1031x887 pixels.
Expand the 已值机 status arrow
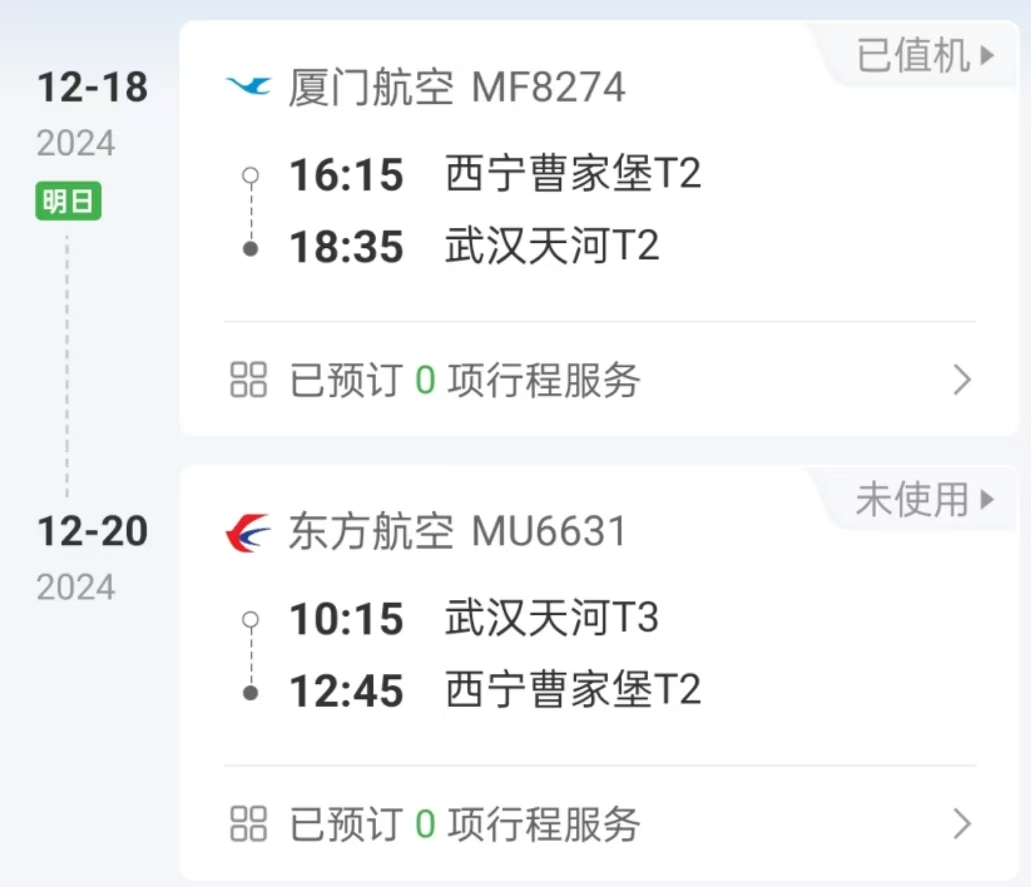coord(987,56)
